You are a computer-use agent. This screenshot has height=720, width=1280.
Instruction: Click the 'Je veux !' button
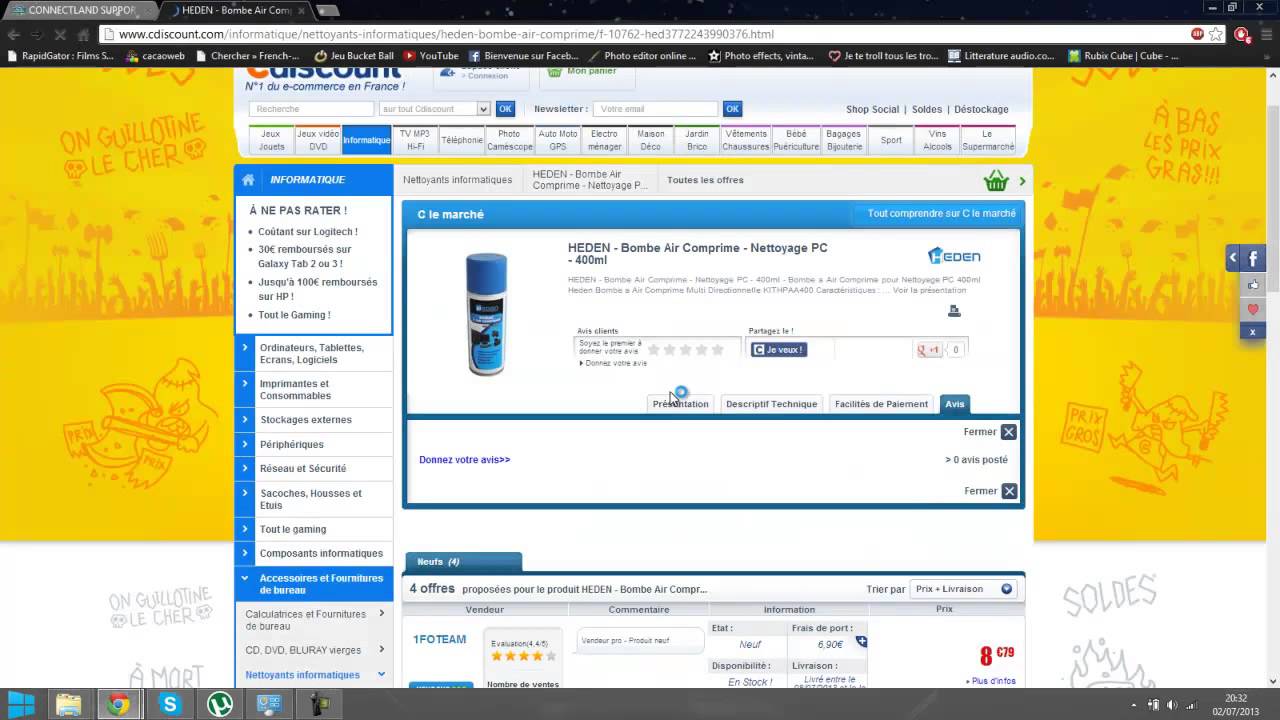(x=779, y=350)
